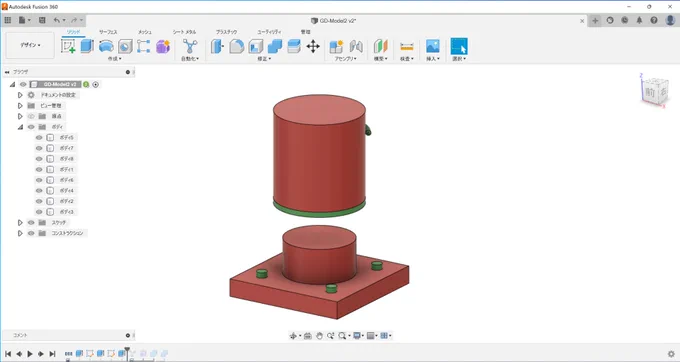Viewport: 680px width, 362px height.
Task: Select the Offset Plane construct tool
Action: 381,46
